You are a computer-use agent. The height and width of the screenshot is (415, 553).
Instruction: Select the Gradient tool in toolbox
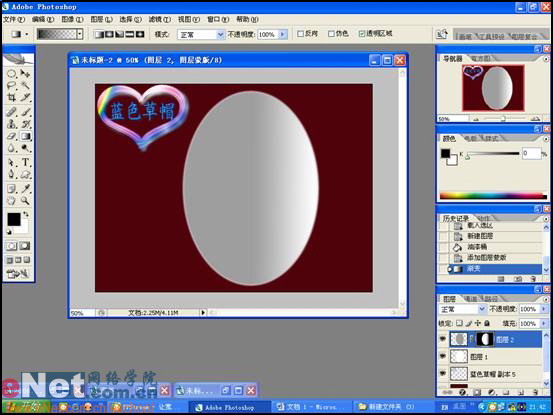point(25,136)
